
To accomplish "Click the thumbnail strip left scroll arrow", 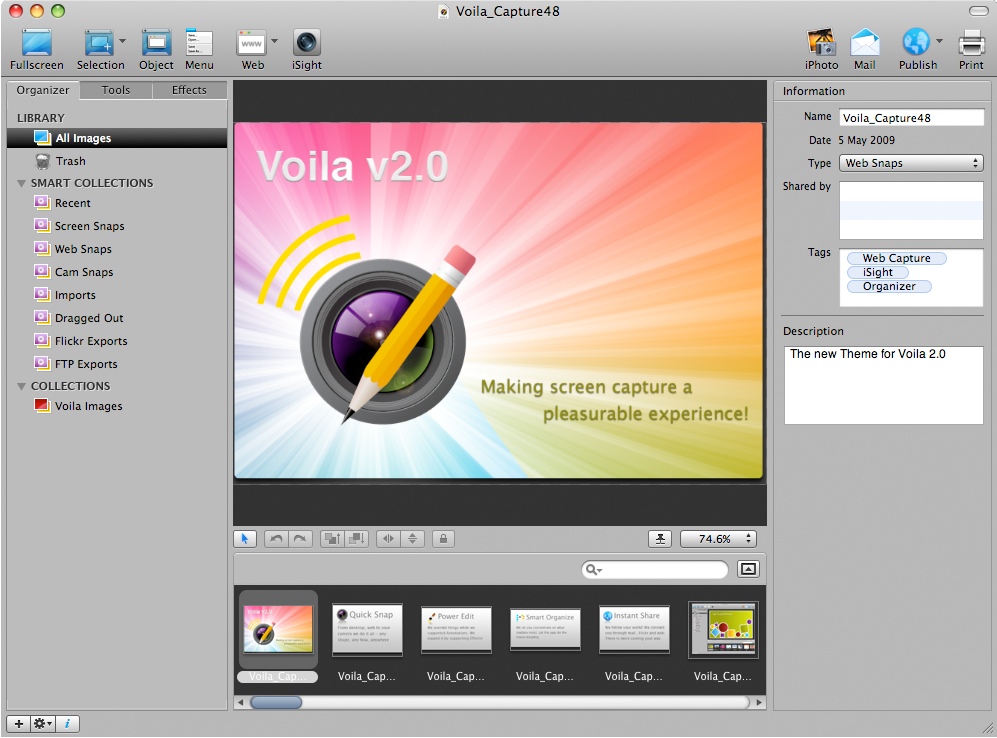I will [240, 702].
